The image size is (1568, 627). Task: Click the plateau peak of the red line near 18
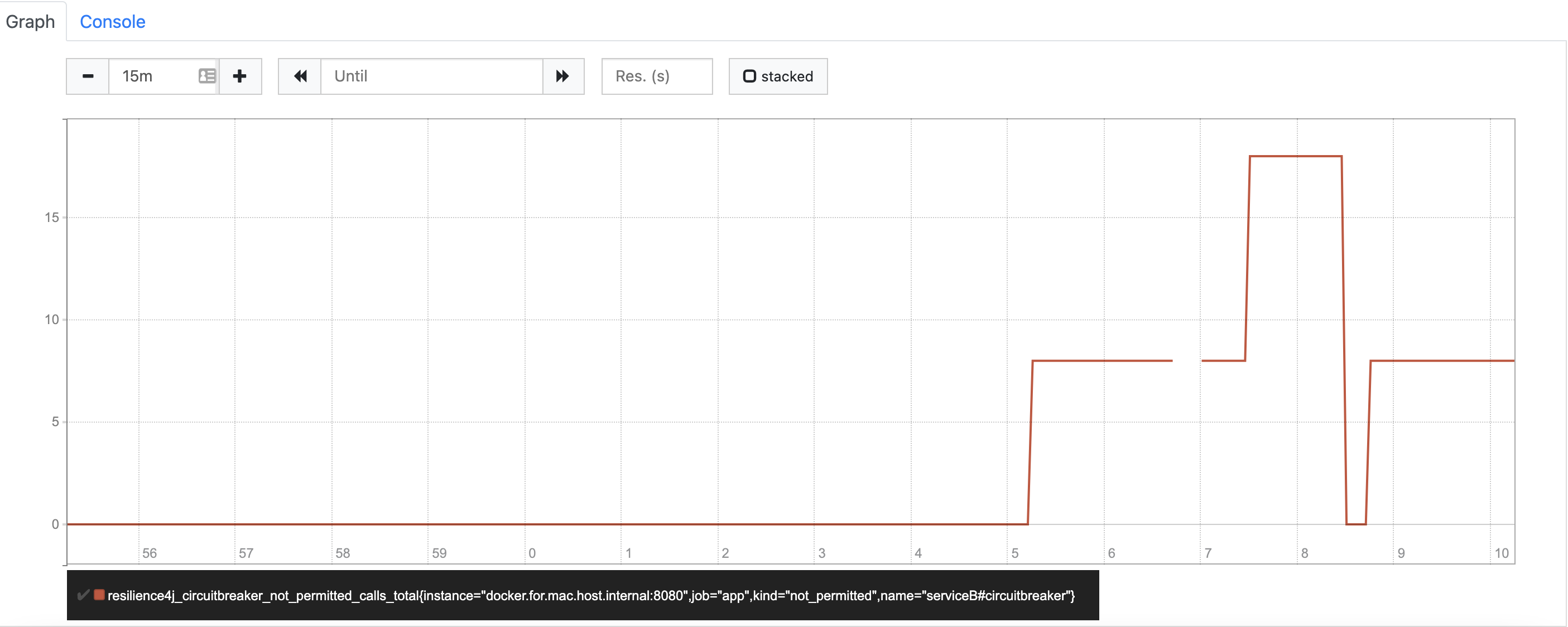pyautogui.click(x=1295, y=156)
